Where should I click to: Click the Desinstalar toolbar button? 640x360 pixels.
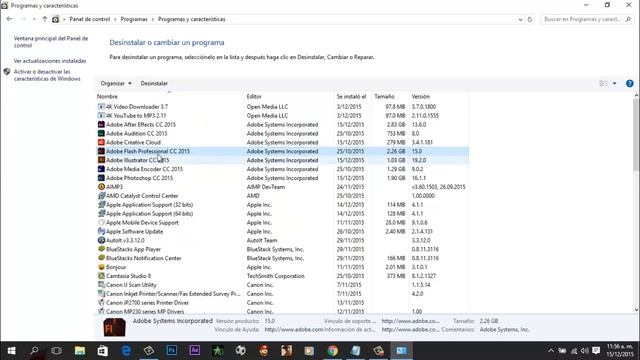pyautogui.click(x=154, y=83)
